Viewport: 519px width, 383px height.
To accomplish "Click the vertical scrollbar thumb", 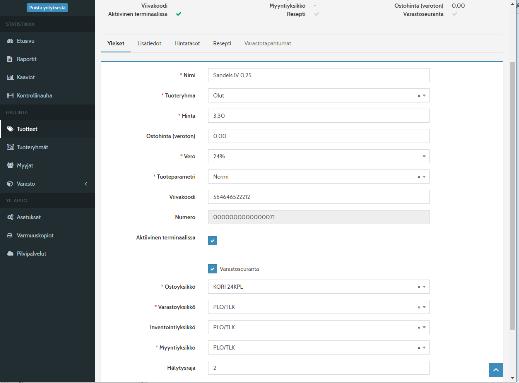I will pos(512,196).
